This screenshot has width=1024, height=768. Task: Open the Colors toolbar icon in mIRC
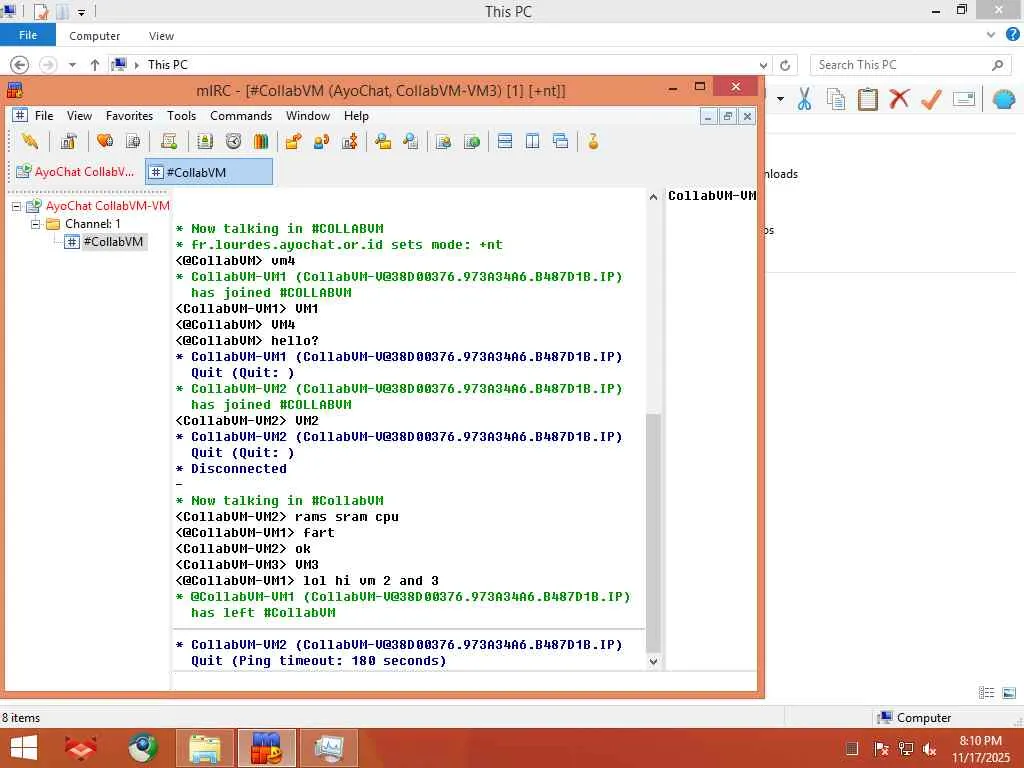[261, 141]
